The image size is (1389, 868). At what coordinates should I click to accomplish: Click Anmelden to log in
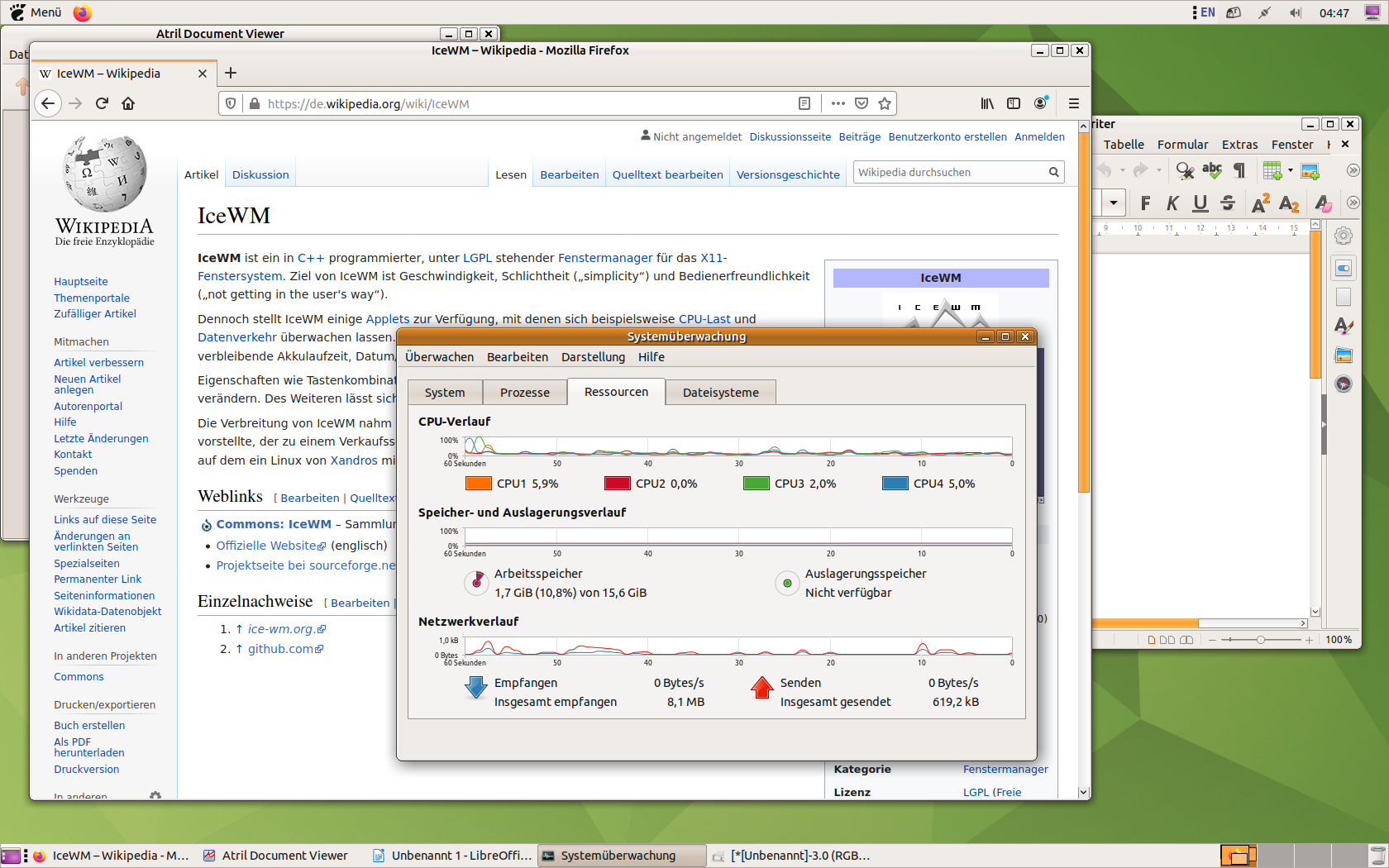pyautogui.click(x=1039, y=137)
